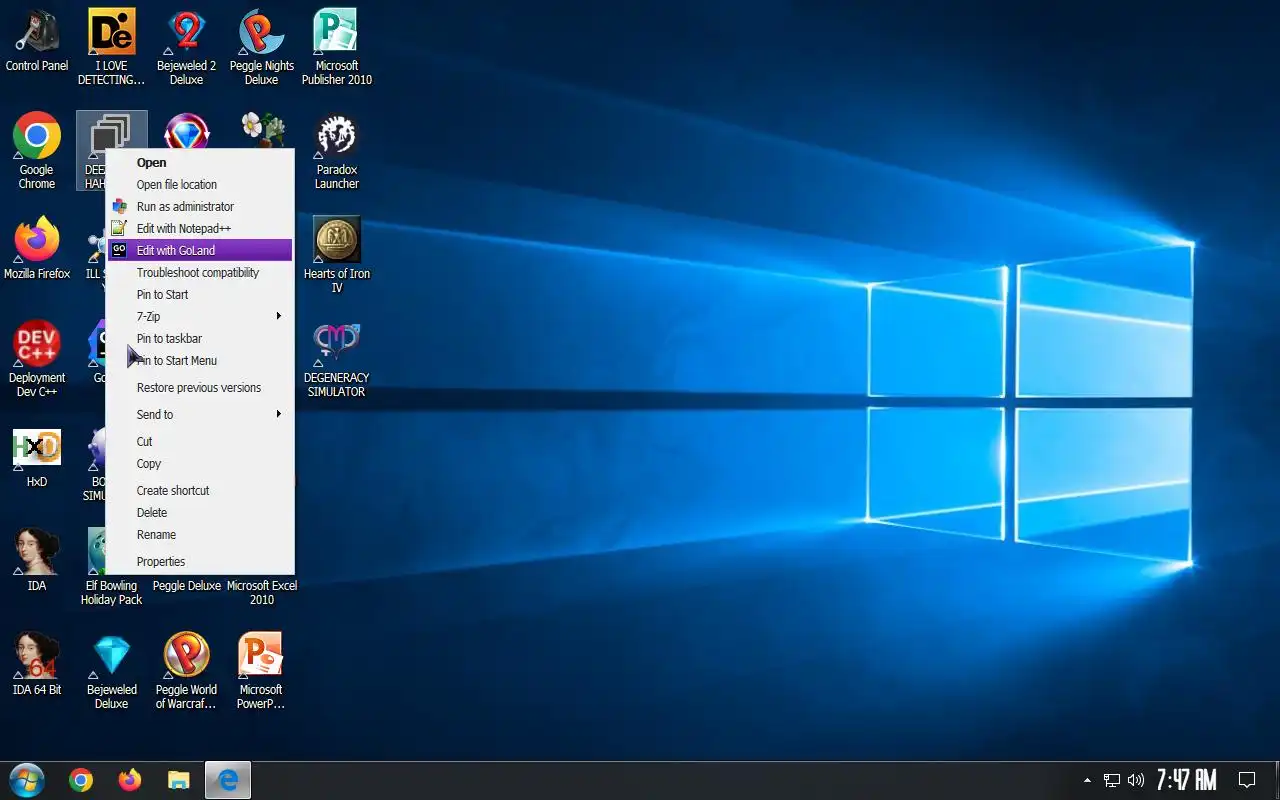Open the volume tray icon
This screenshot has height=800, width=1280.
click(1136, 780)
